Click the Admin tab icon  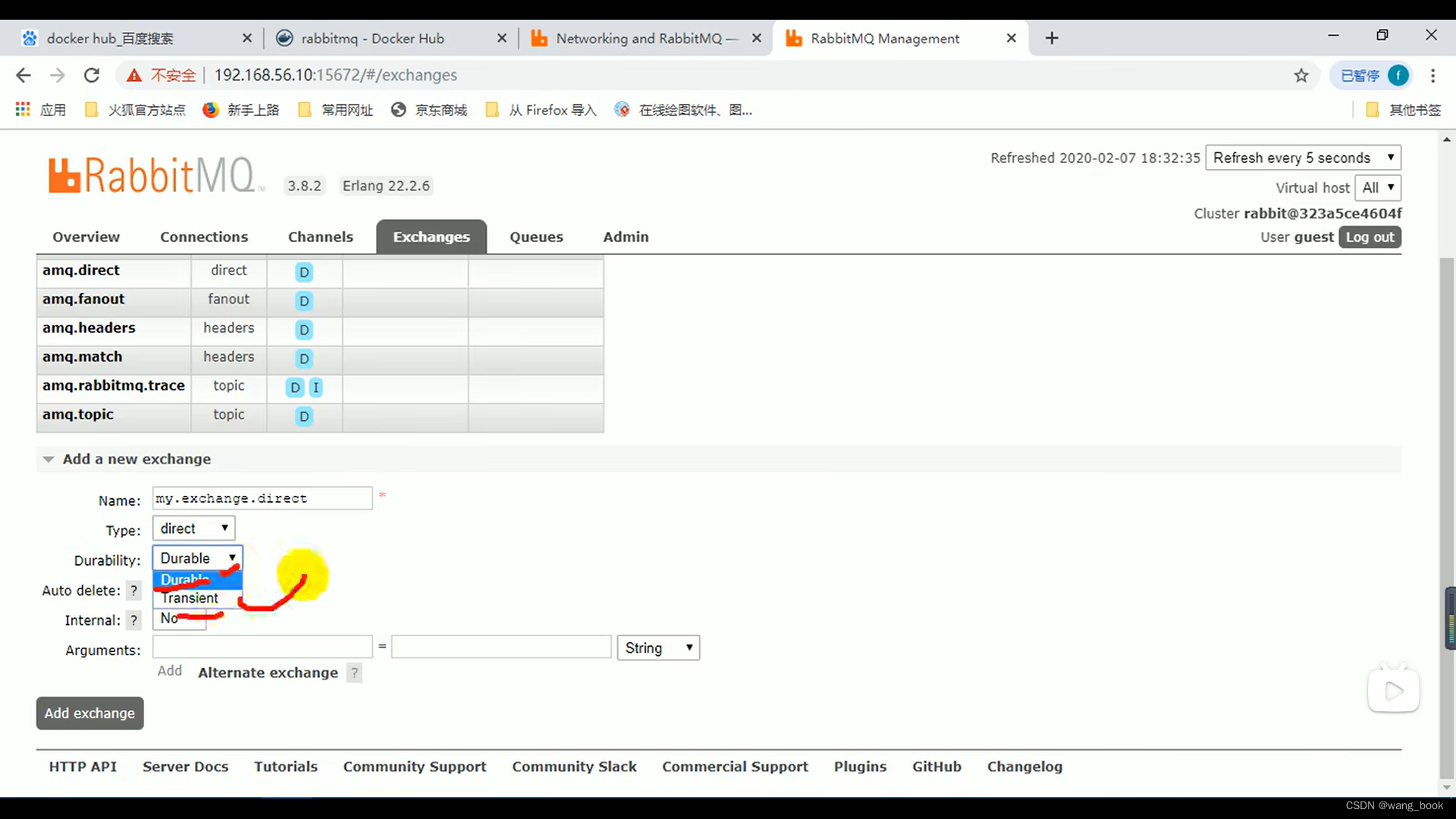pyautogui.click(x=626, y=237)
